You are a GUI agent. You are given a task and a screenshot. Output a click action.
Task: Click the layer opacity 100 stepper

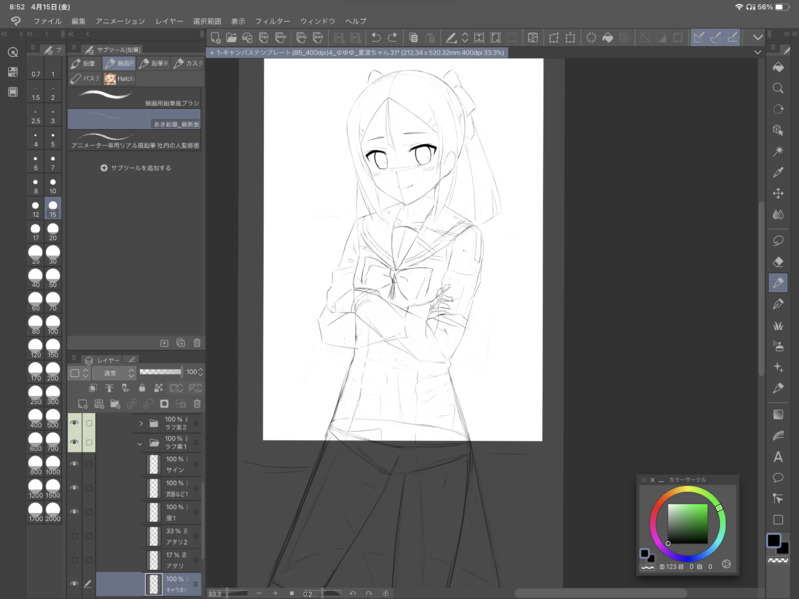200,372
